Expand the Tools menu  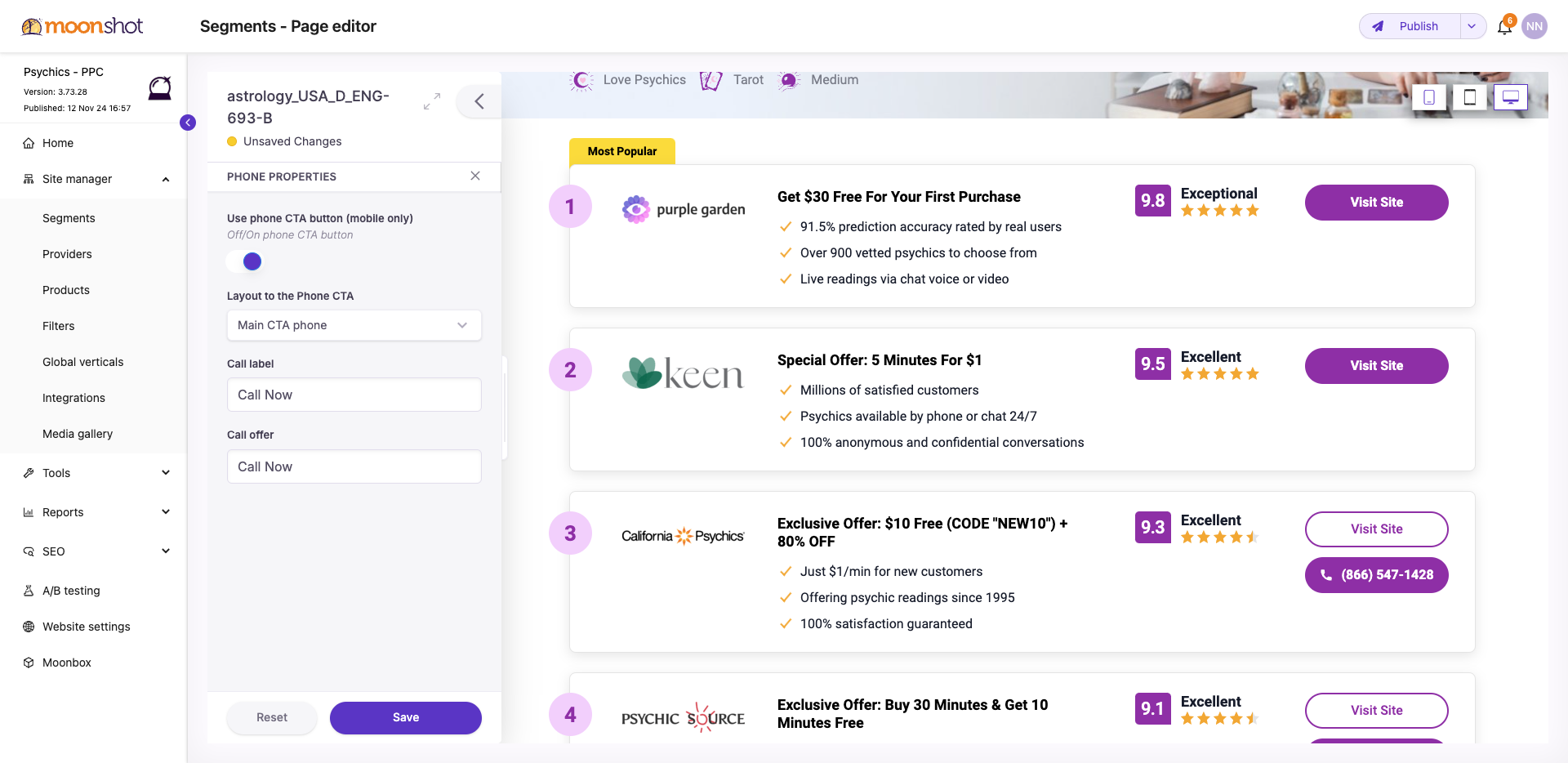[166, 473]
